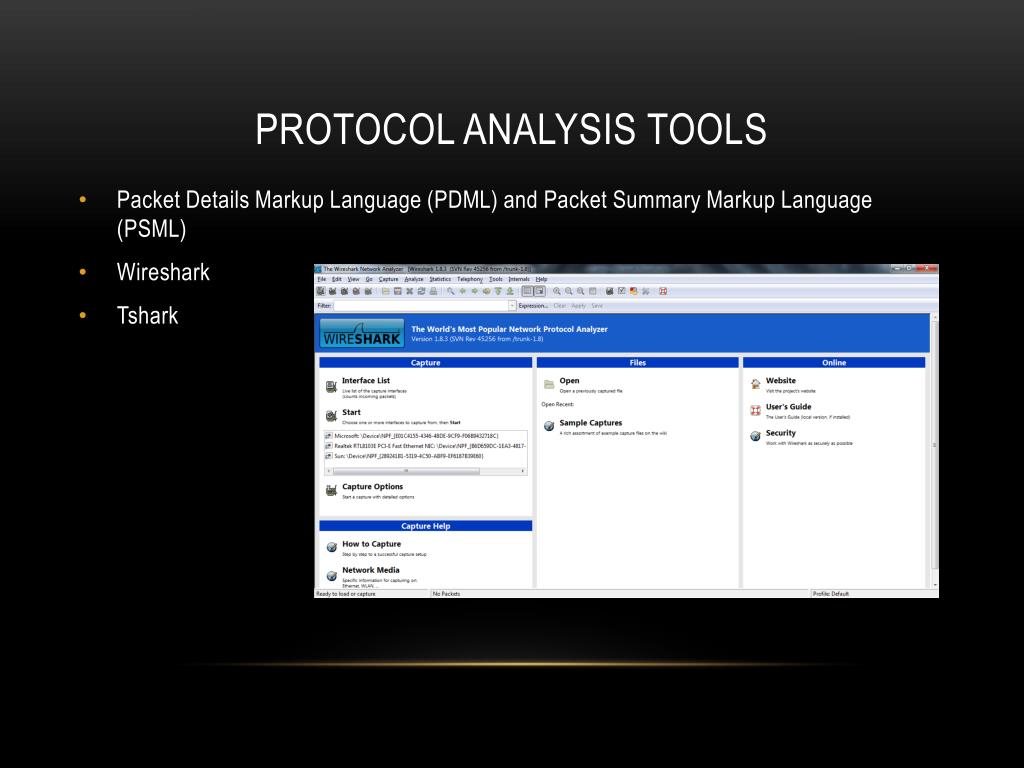Screen dimensions: 1024x768
Task: Click the go to packet number icon
Action: (x=487, y=291)
